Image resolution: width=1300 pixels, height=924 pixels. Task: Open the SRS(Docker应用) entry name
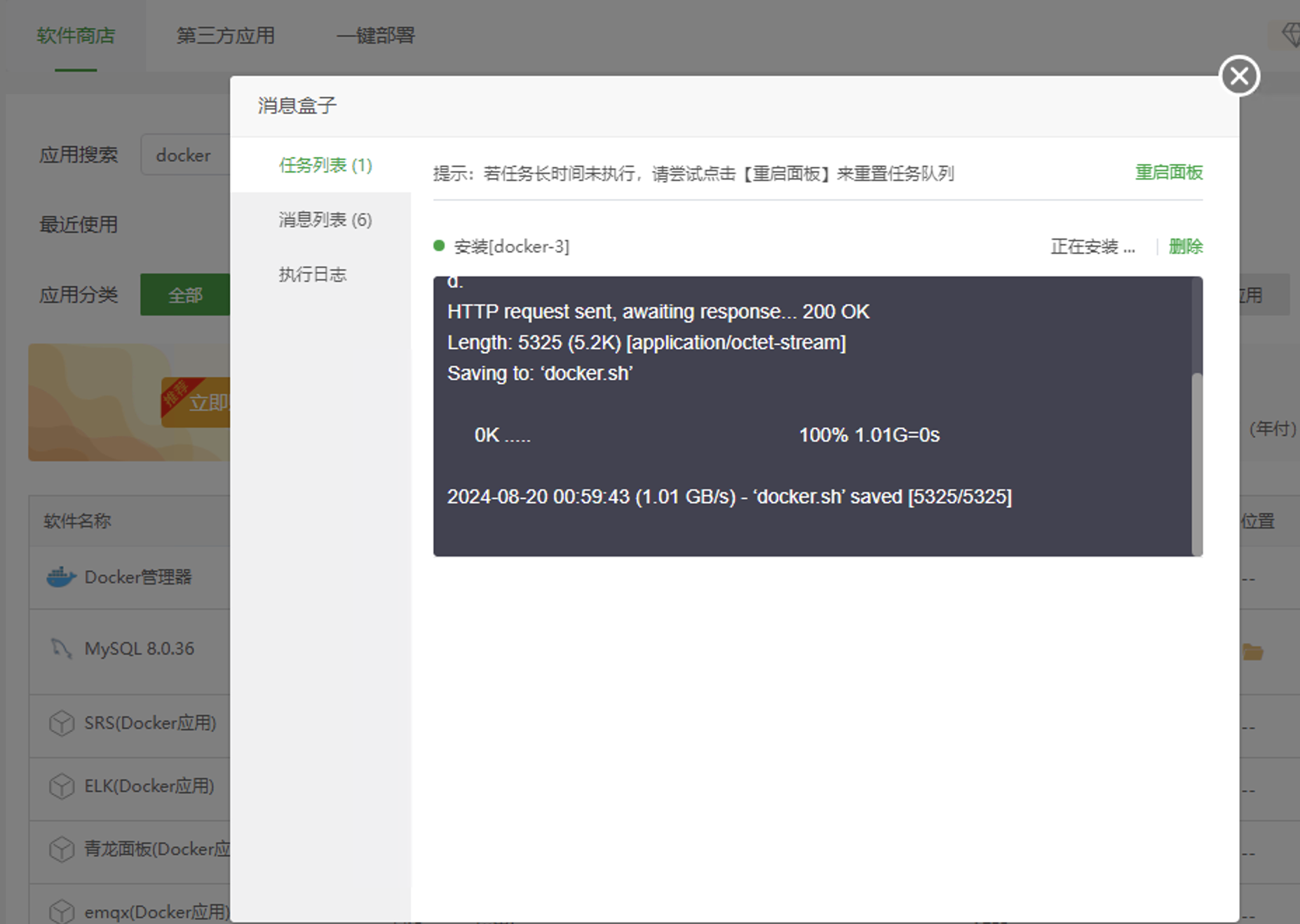pyautogui.click(x=150, y=723)
